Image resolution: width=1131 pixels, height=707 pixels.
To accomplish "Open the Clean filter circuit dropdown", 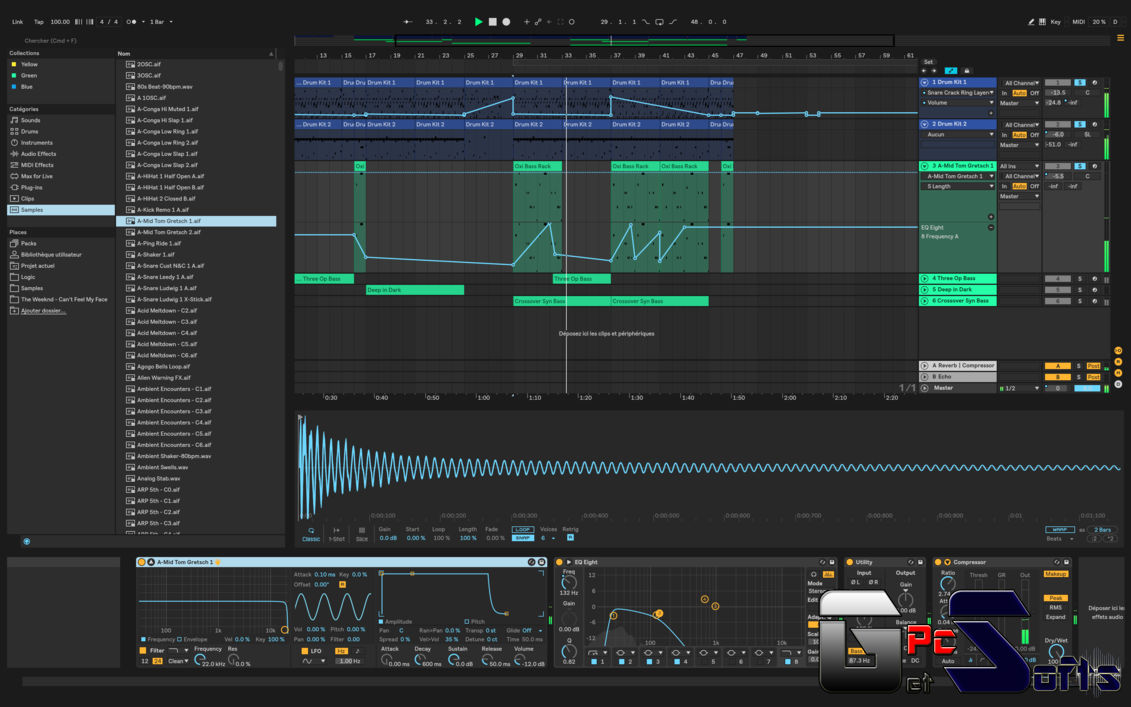I will (x=178, y=661).
